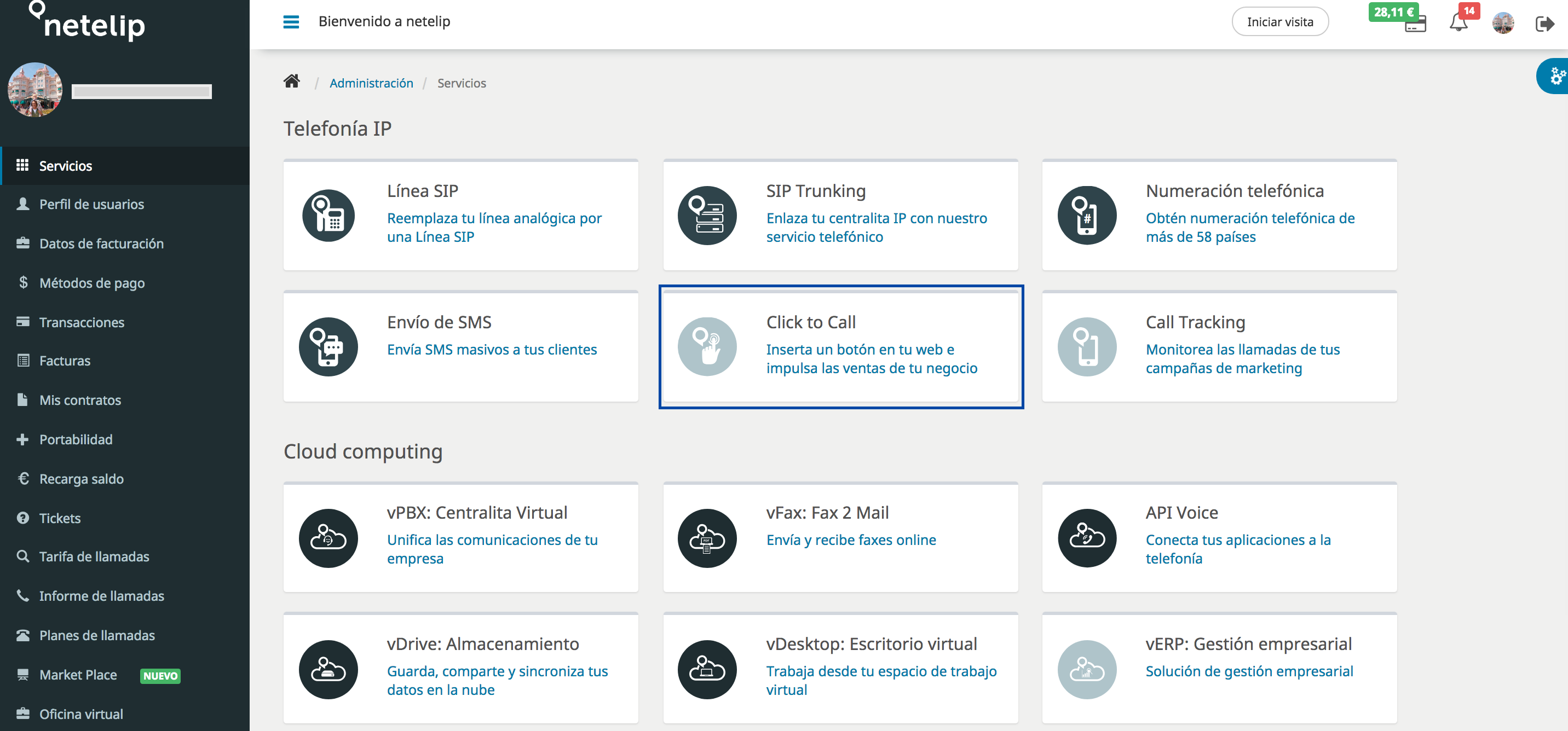
Task: Click the Métodos de pago dollar icon
Action: (x=23, y=282)
